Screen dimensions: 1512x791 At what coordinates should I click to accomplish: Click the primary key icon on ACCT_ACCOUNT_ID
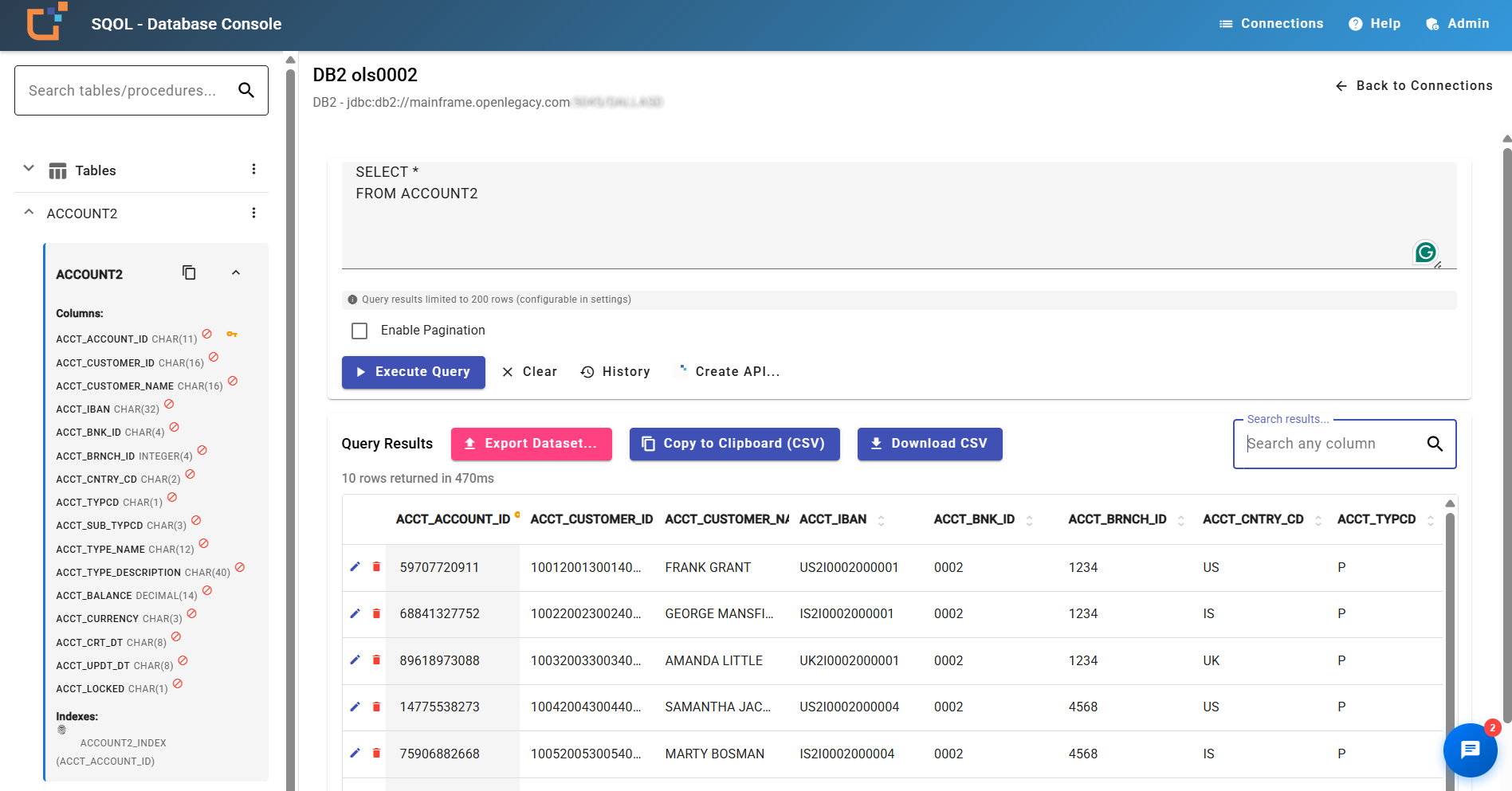232,335
